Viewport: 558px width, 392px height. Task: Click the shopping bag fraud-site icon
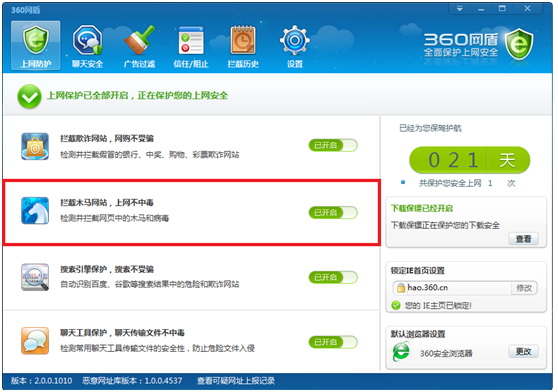point(35,146)
